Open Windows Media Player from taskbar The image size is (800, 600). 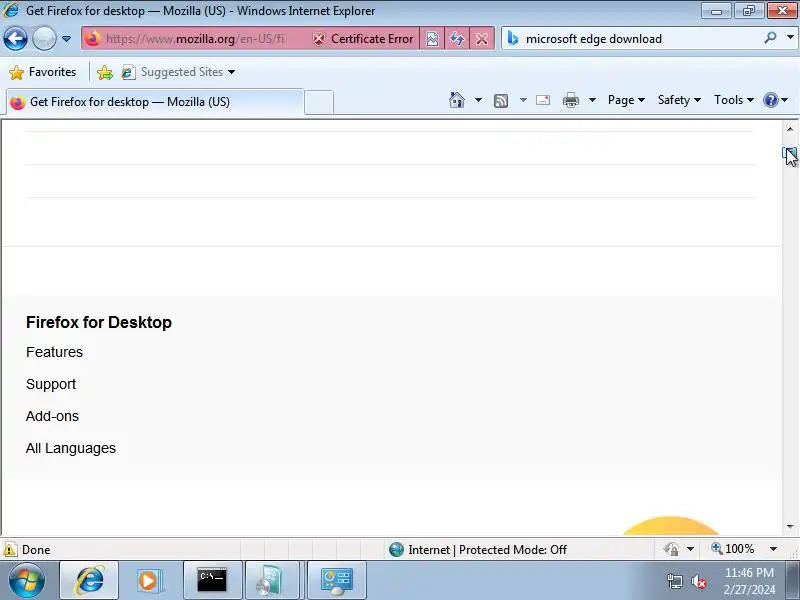tap(150, 580)
